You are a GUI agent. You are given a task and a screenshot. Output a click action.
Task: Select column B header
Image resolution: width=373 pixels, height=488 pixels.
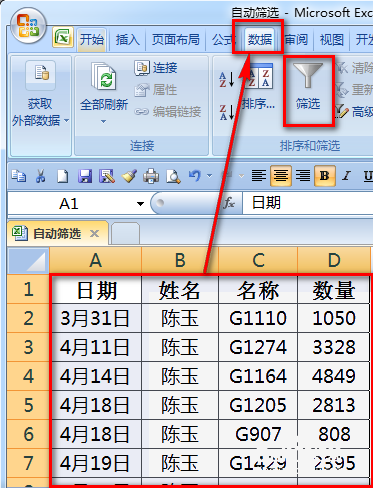click(x=180, y=261)
